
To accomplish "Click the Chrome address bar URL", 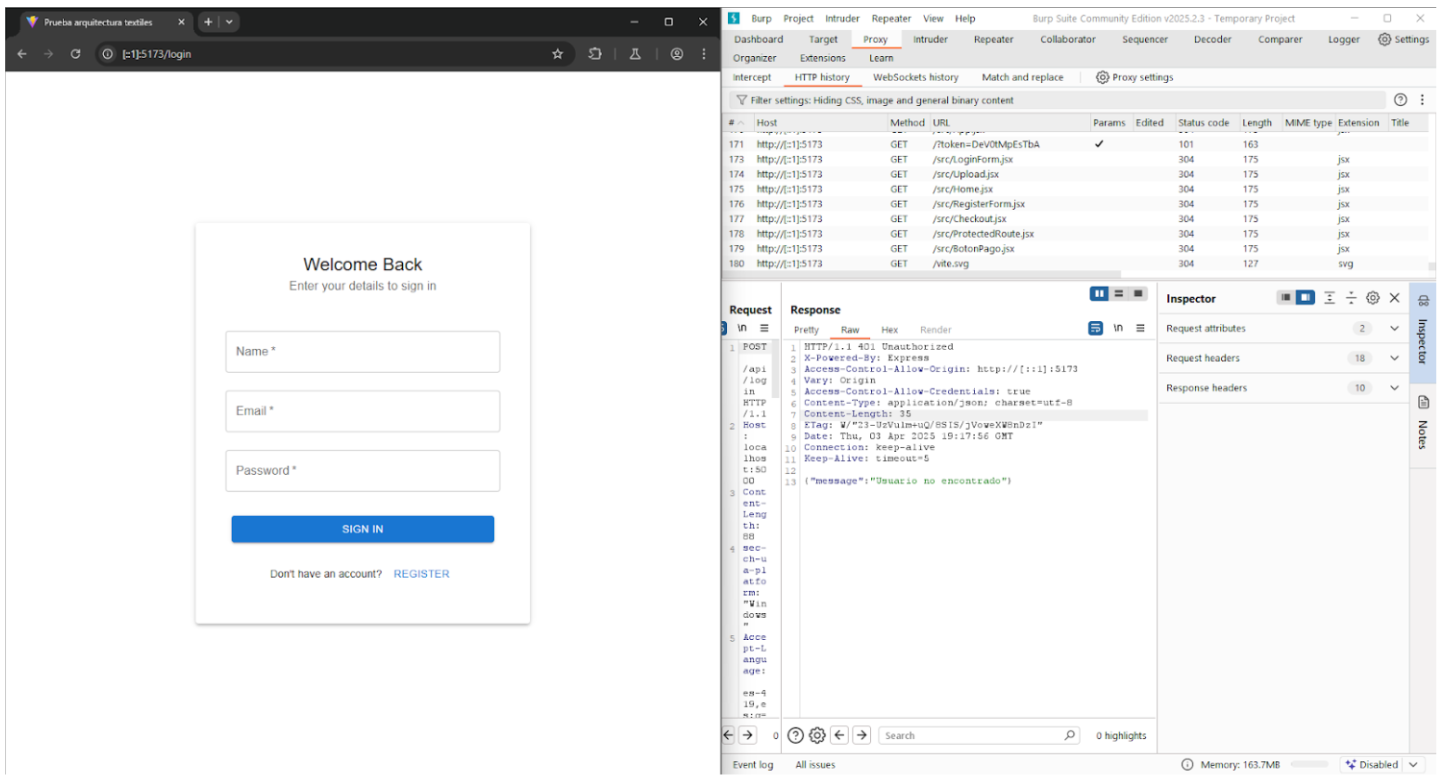I will point(156,54).
